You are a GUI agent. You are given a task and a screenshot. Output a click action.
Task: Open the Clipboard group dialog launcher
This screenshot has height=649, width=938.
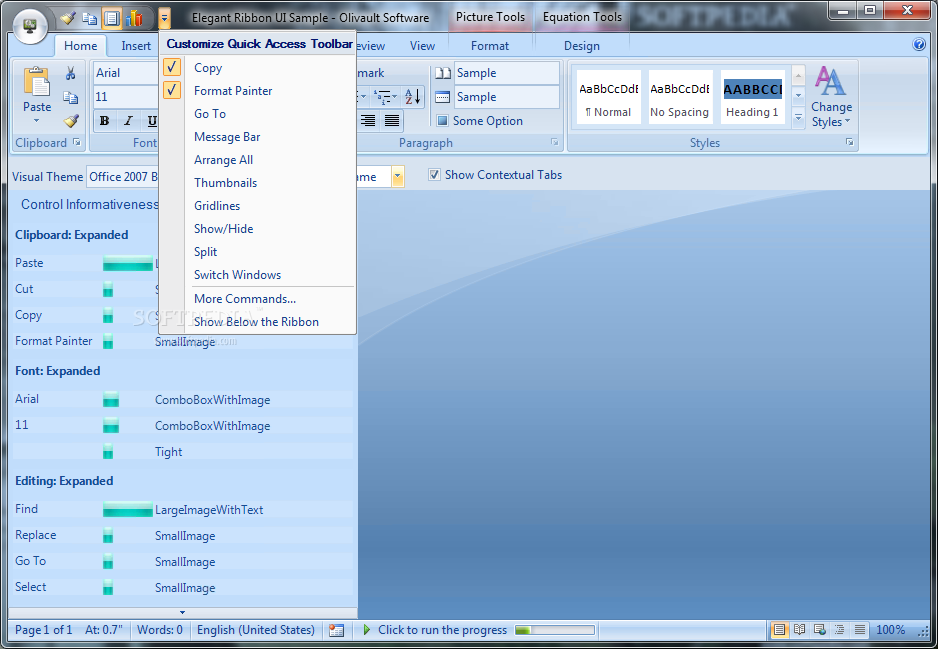[x=77, y=142]
